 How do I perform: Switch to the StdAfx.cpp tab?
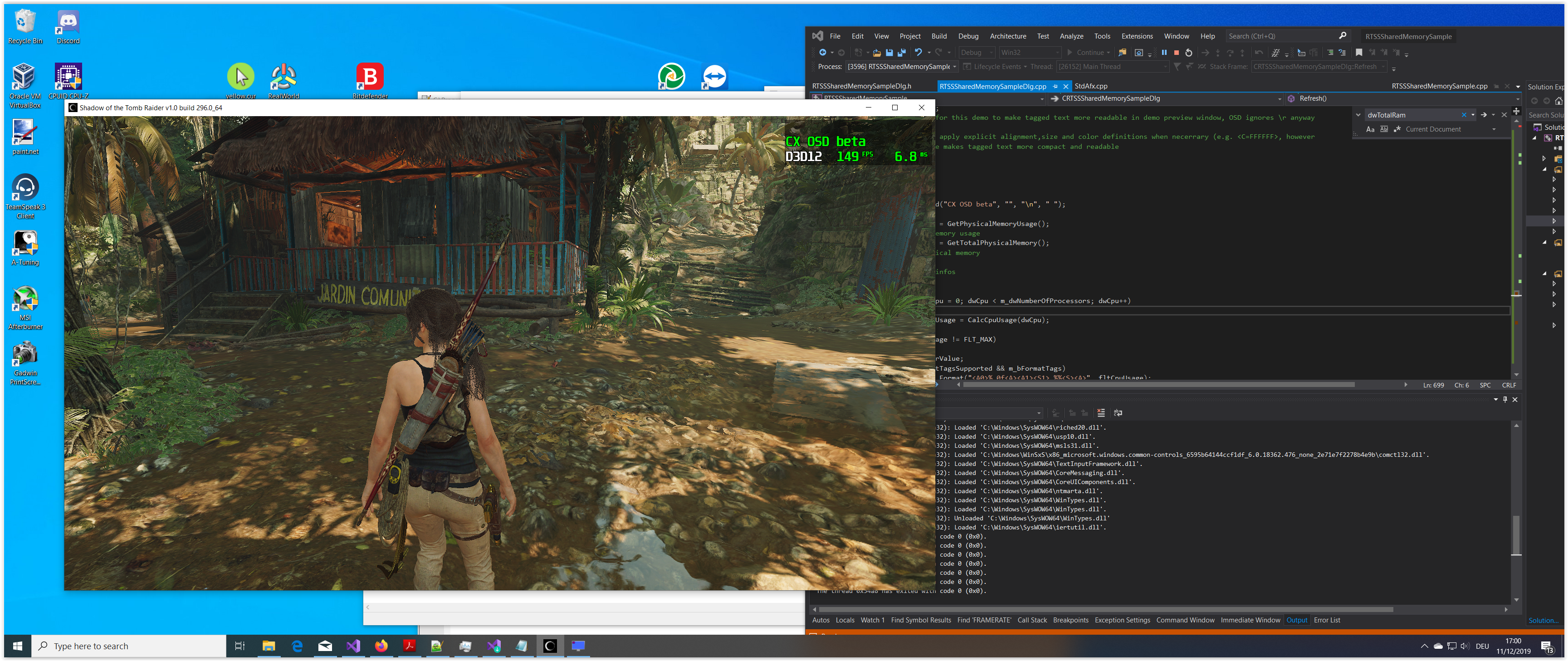click(1091, 87)
